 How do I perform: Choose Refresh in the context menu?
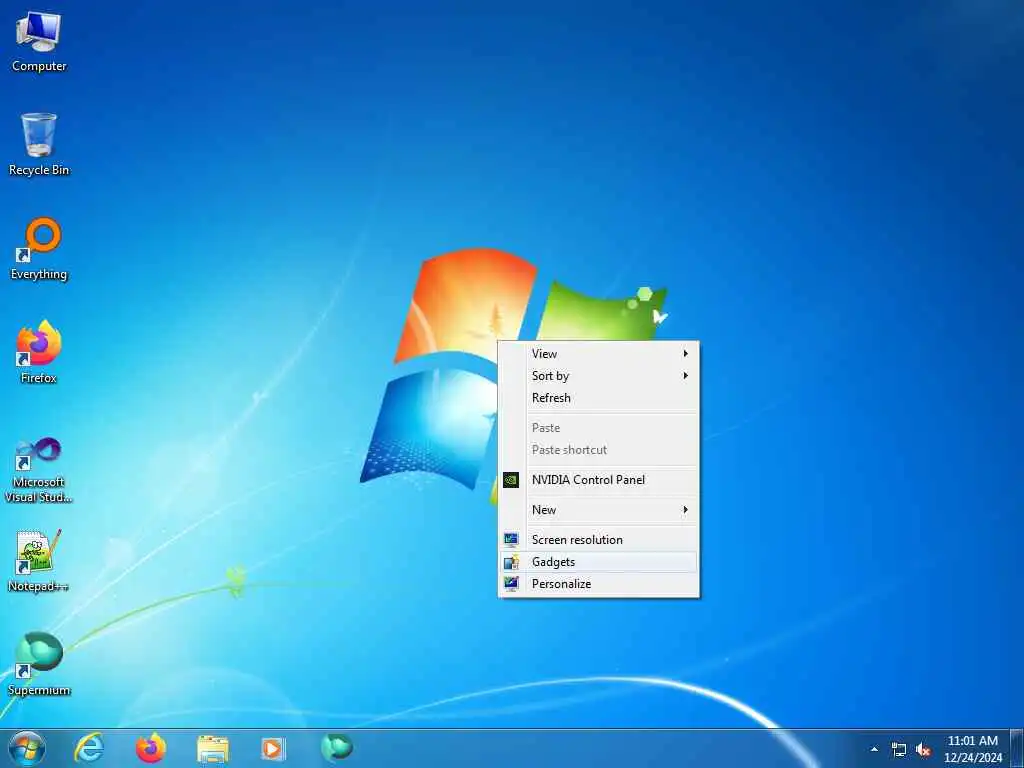pos(599,398)
